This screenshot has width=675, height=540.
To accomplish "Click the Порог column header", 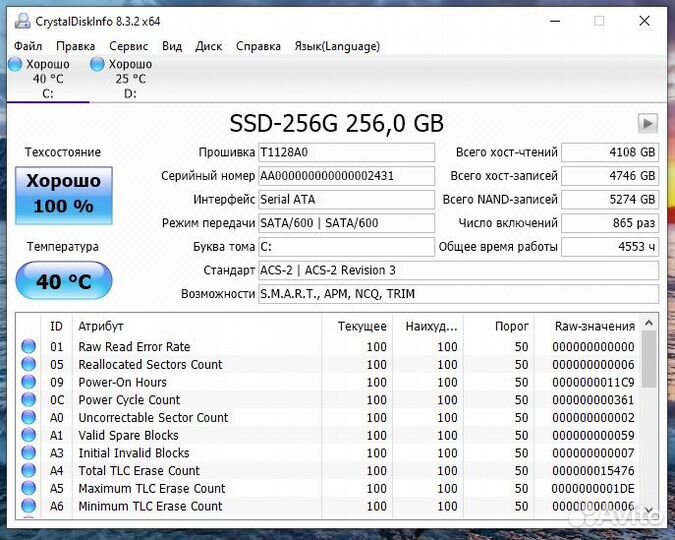I will click(499, 326).
